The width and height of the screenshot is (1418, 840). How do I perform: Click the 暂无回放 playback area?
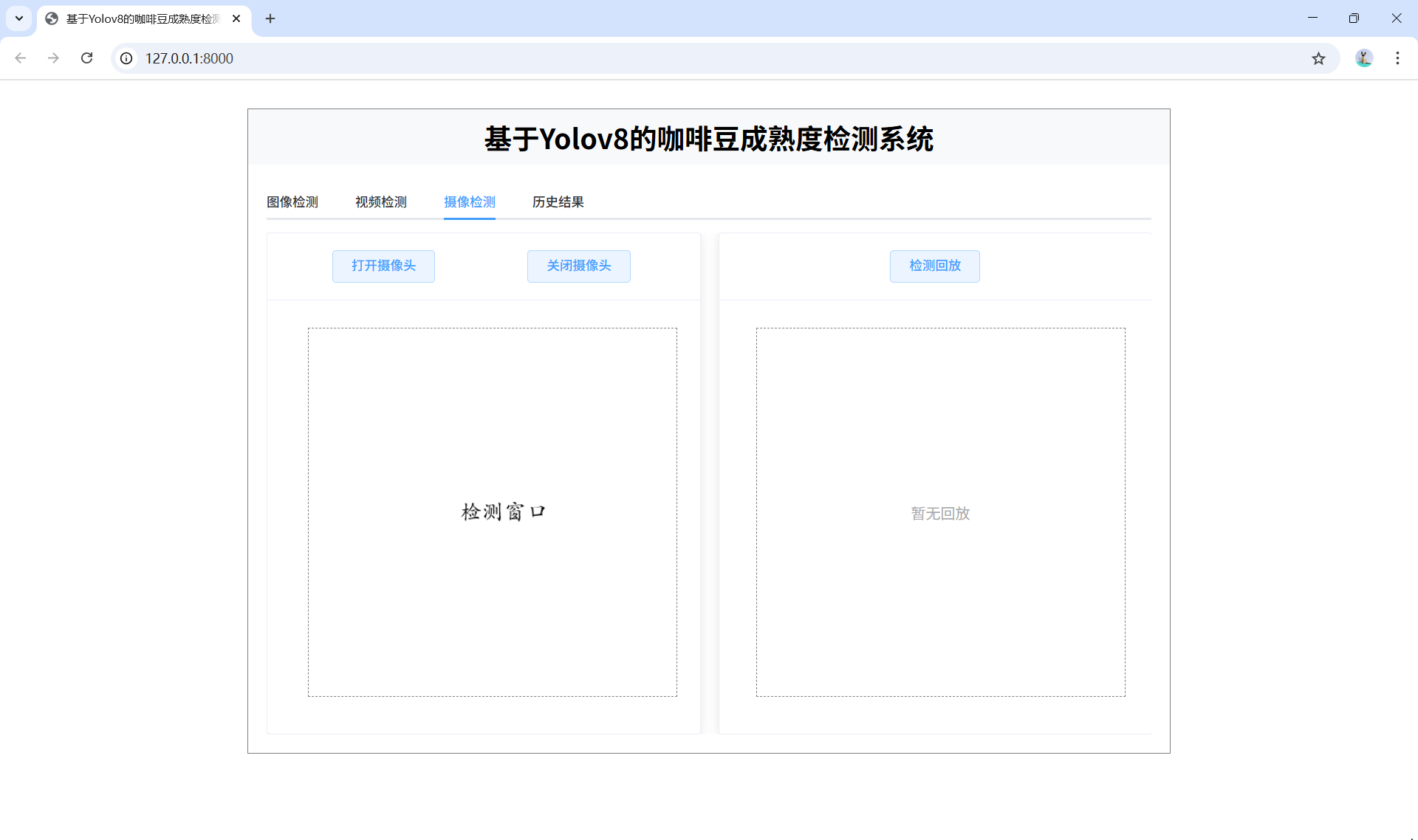[940, 512]
